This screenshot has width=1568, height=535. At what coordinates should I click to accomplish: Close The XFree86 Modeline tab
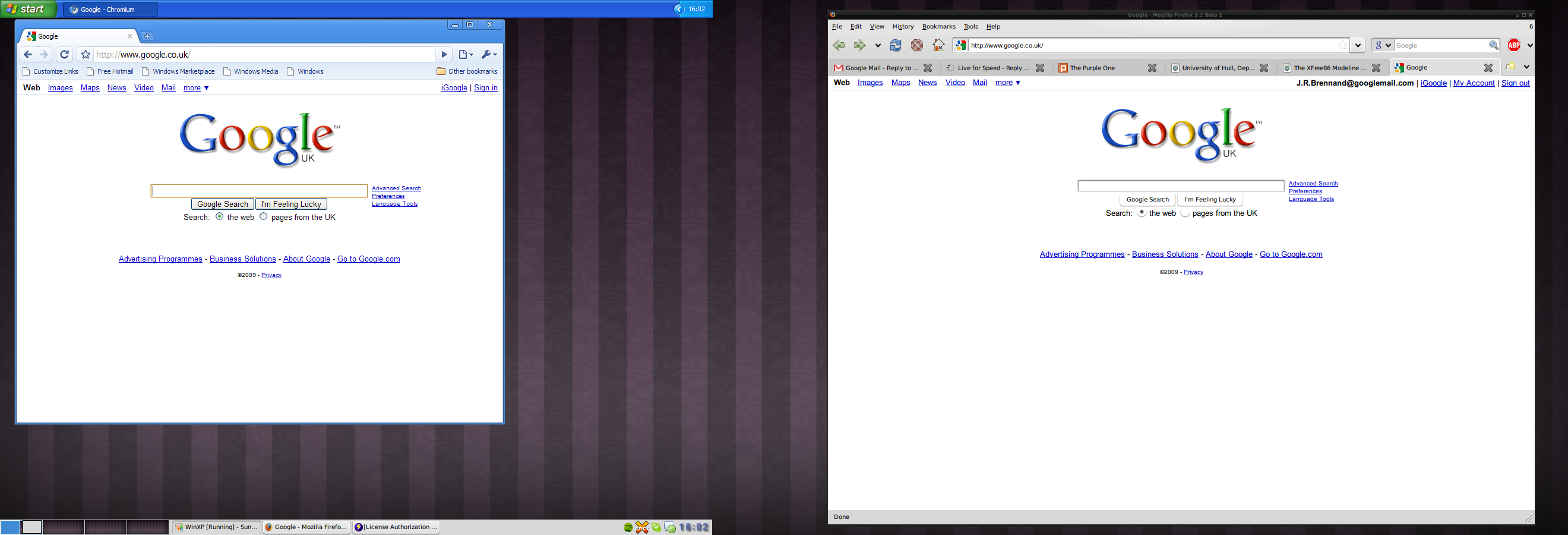pyautogui.click(x=1376, y=68)
